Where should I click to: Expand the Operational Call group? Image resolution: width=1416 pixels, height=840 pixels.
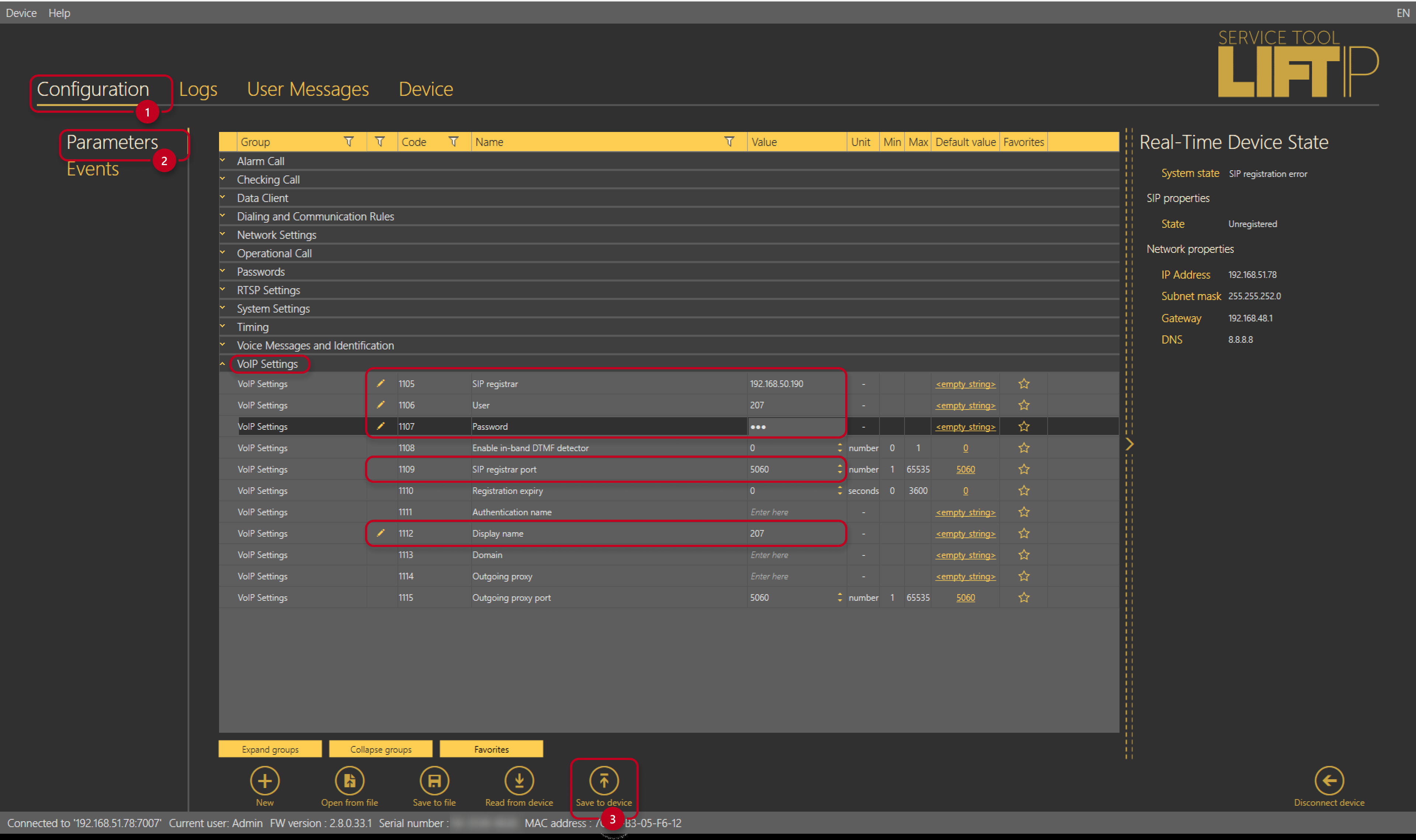[222, 252]
